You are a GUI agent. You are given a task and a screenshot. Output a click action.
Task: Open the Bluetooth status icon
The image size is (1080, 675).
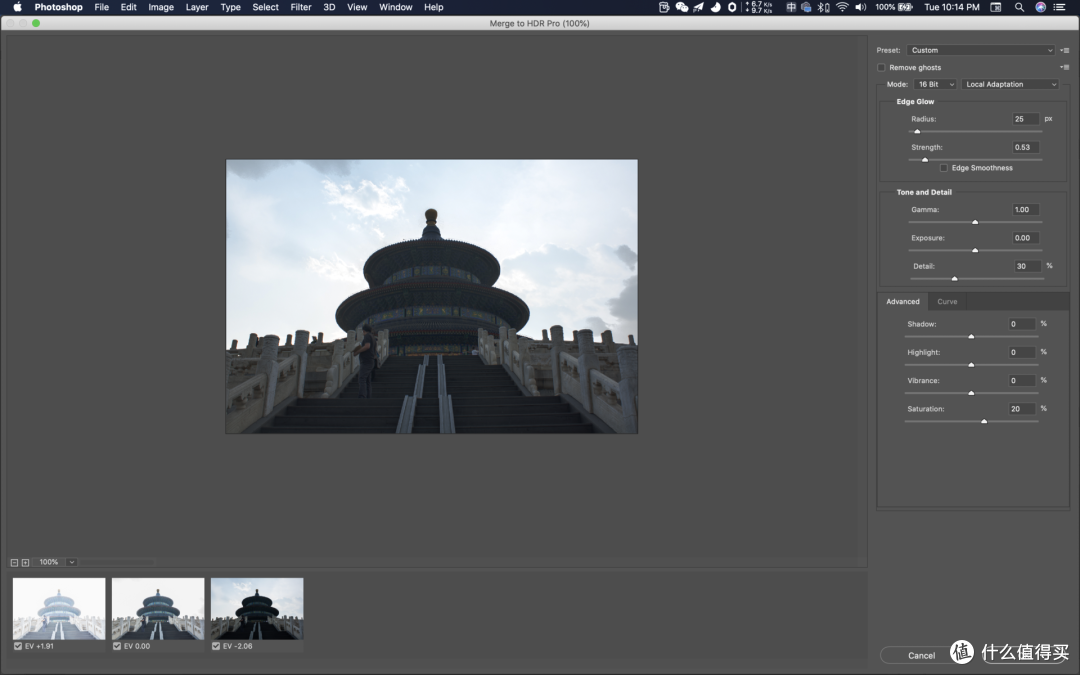(x=823, y=7)
